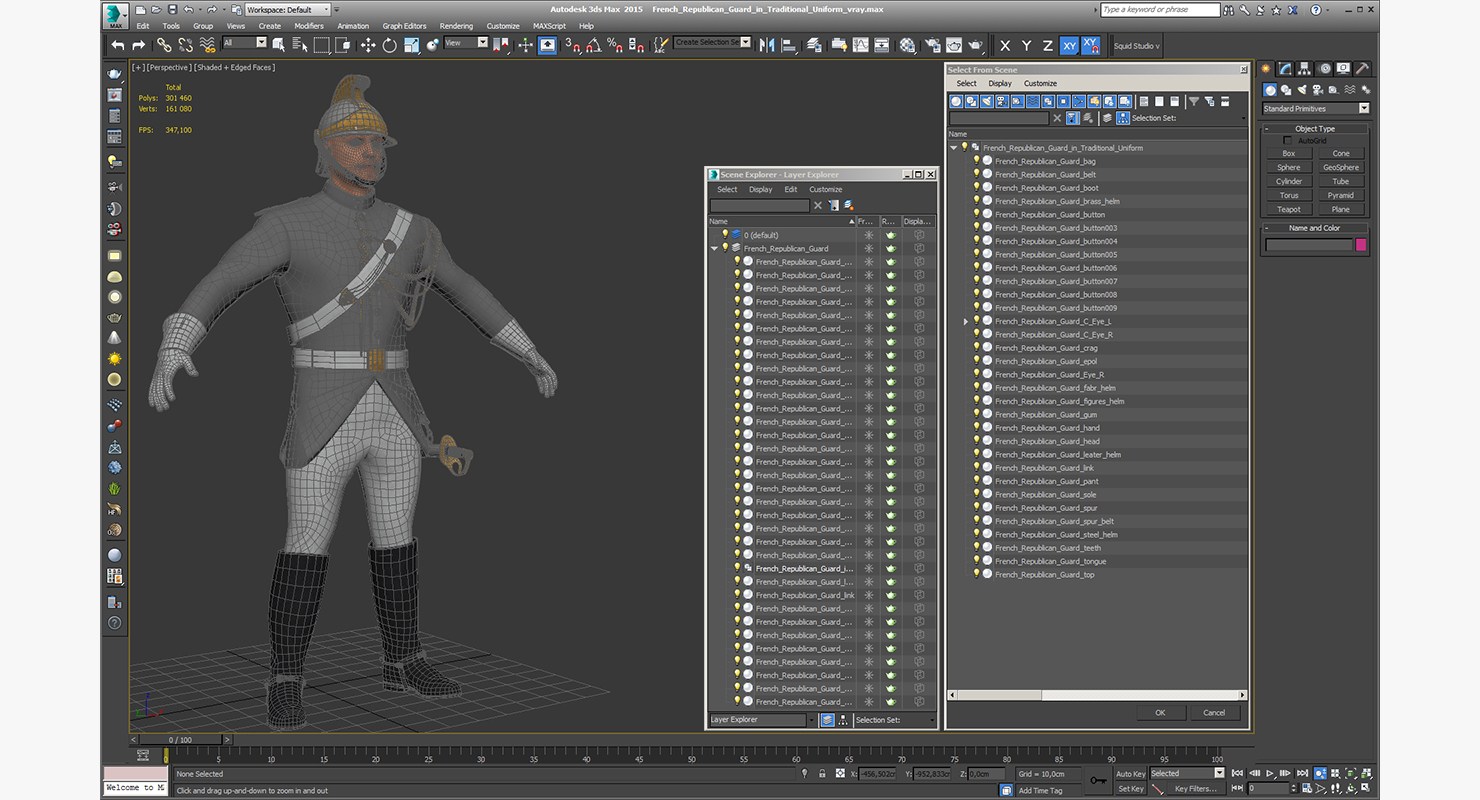
Task: Toggle the AutoGrid checkbox
Action: point(1287,141)
